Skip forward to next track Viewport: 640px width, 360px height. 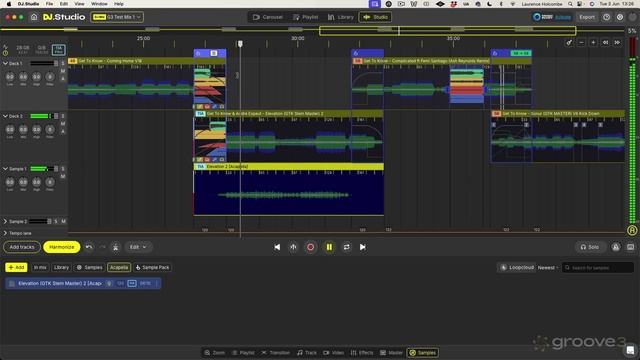362,247
